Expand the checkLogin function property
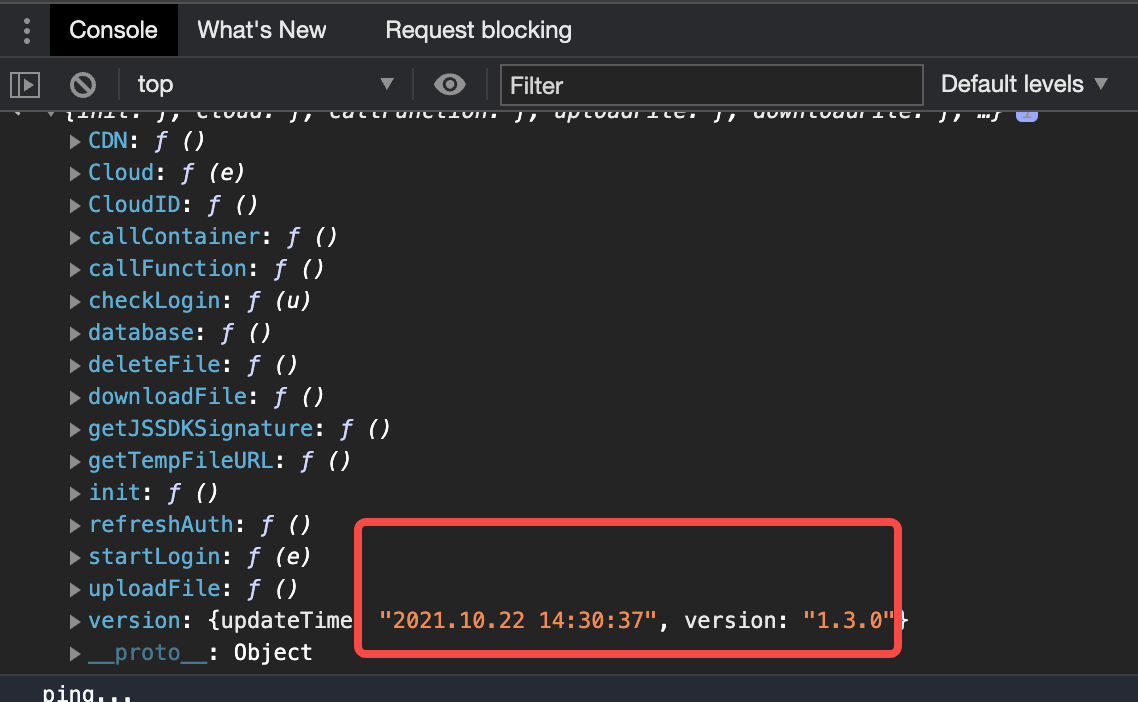 click(76, 300)
